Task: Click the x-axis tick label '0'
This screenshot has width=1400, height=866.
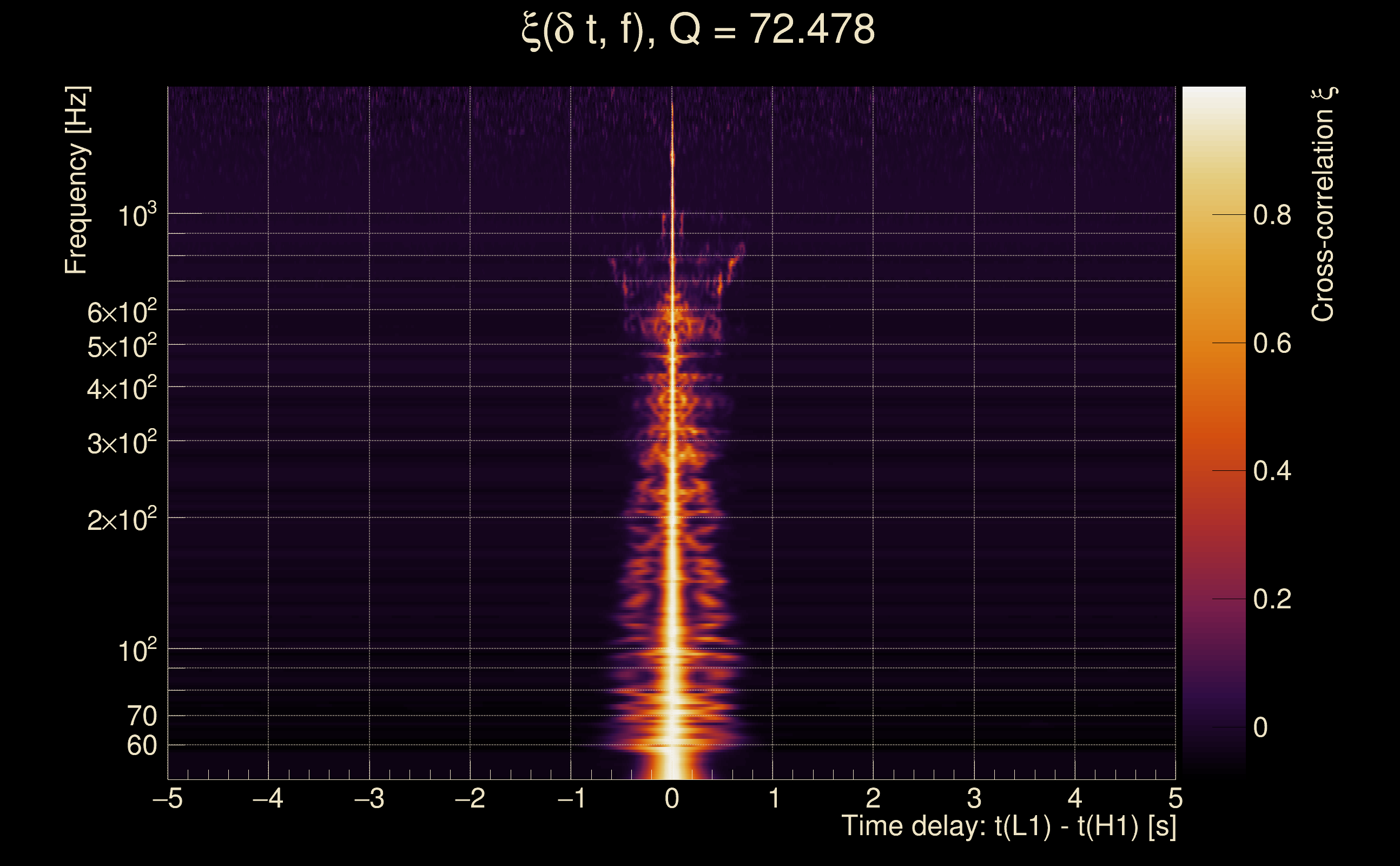Action: point(672,798)
